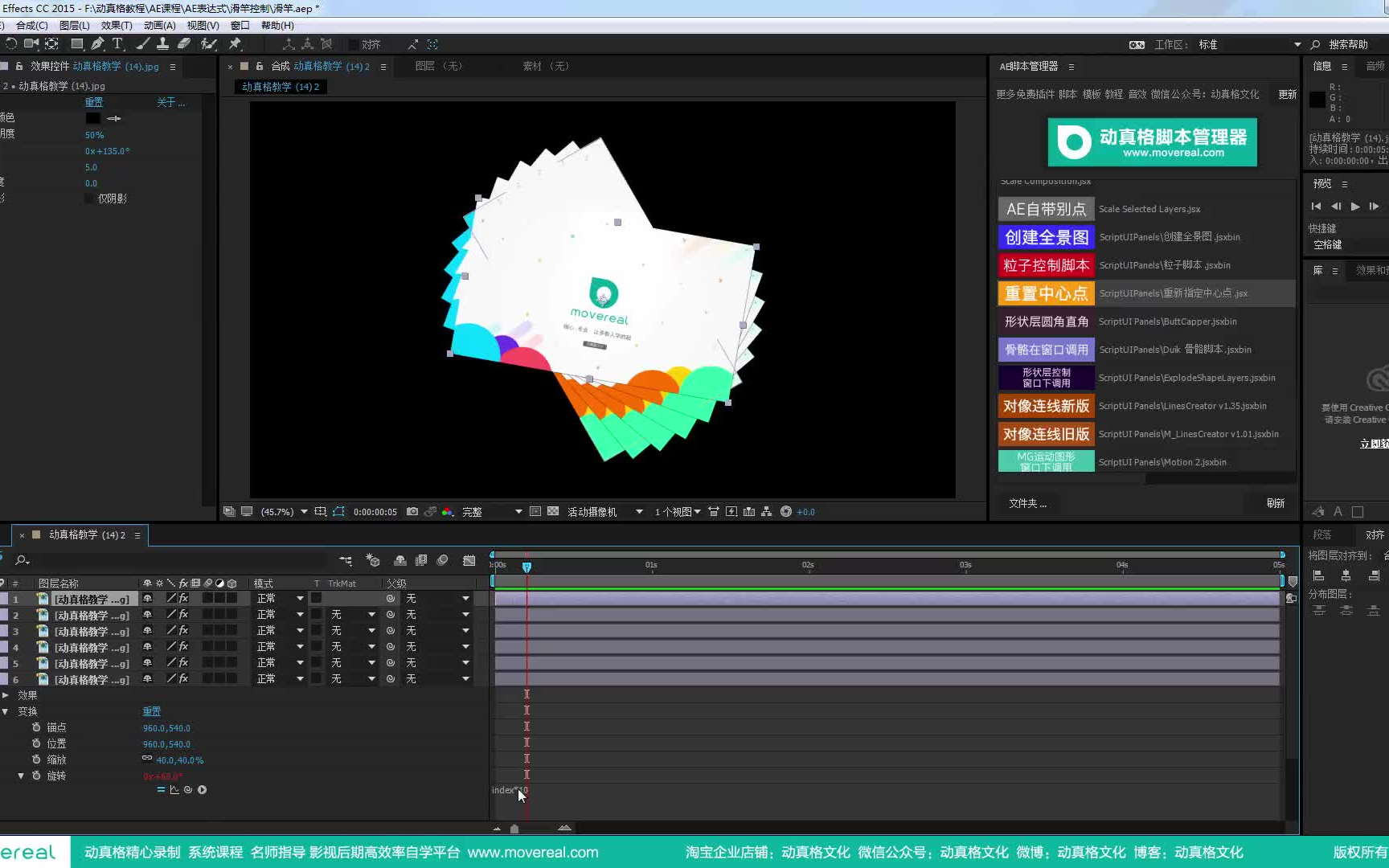
Task: Select the Unified Camera tool
Action: pyautogui.click(x=31, y=44)
